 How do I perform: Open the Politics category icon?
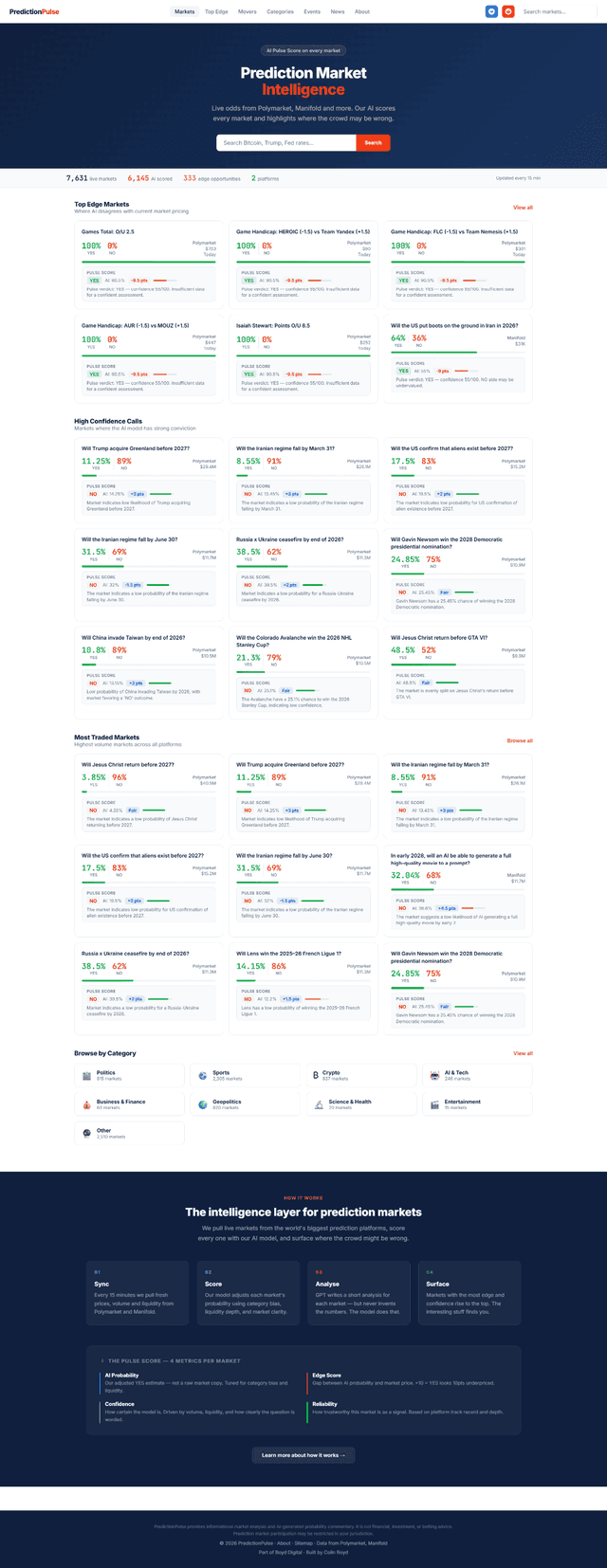(85, 1075)
